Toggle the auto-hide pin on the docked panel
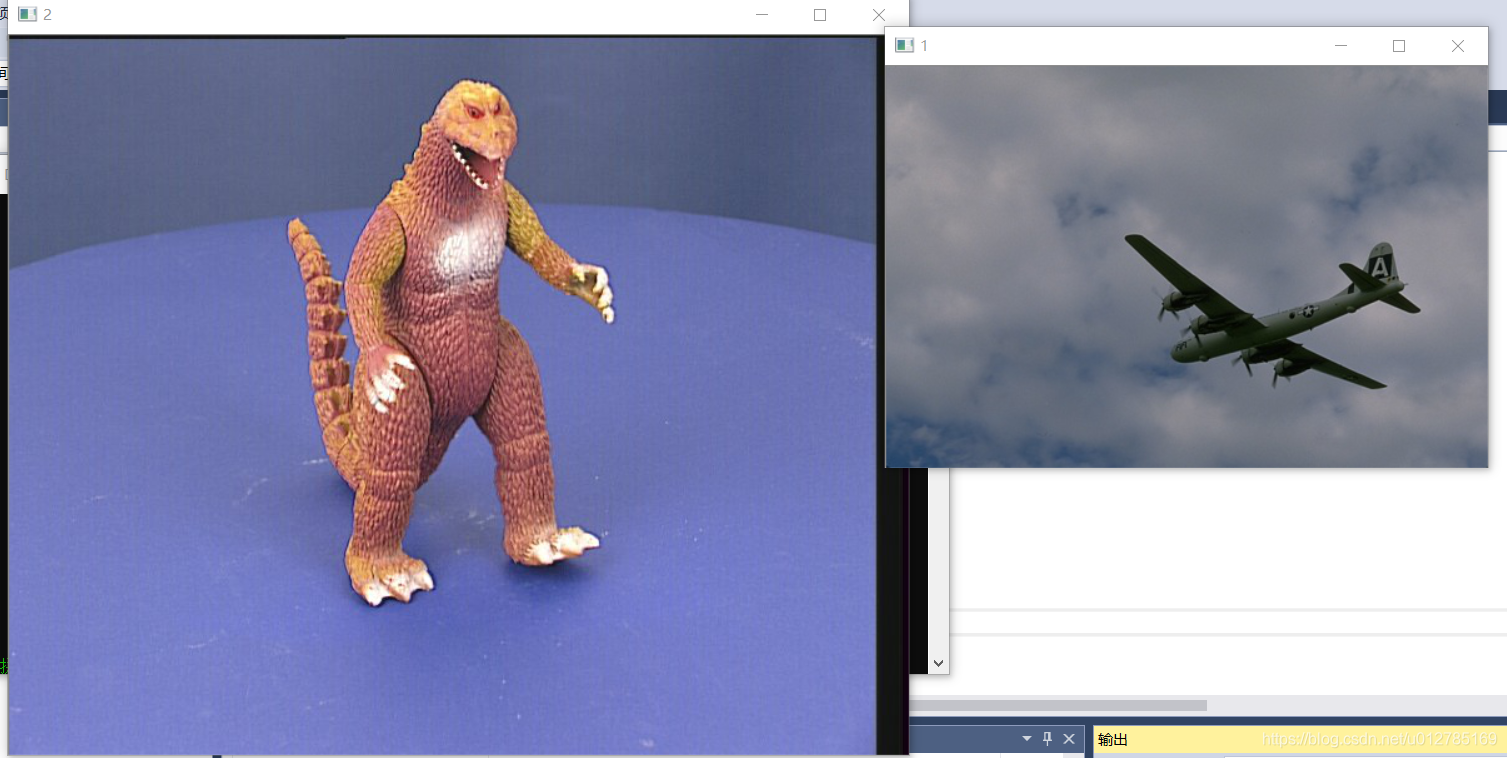 pos(1047,739)
